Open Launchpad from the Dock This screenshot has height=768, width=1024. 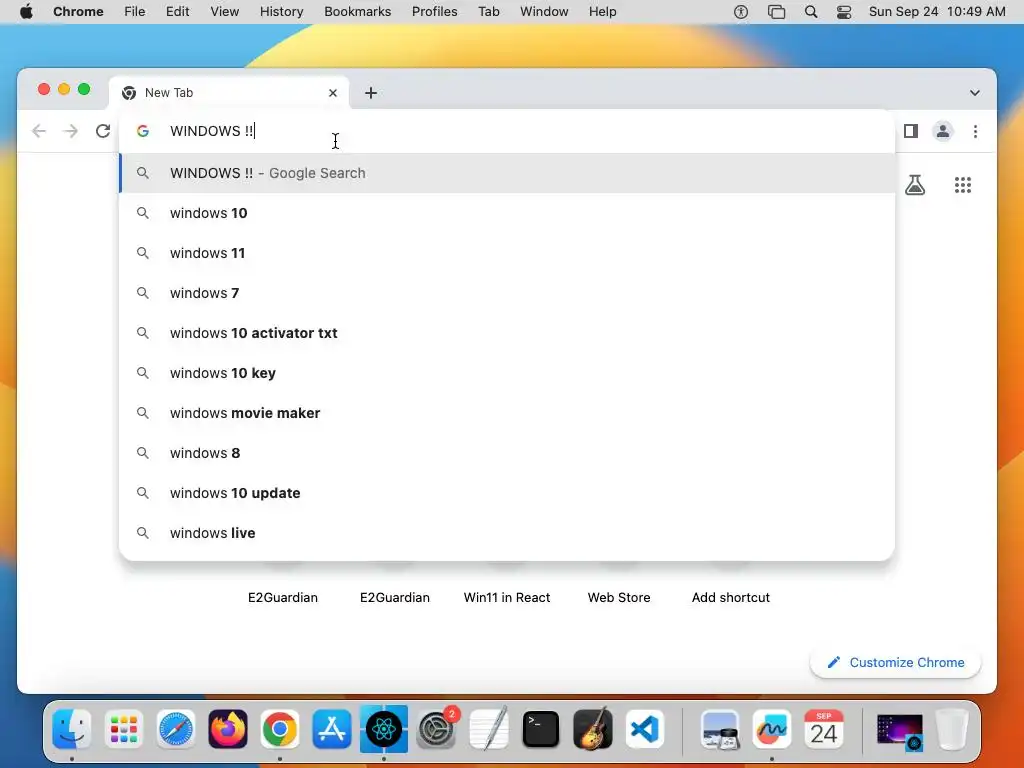coord(123,729)
